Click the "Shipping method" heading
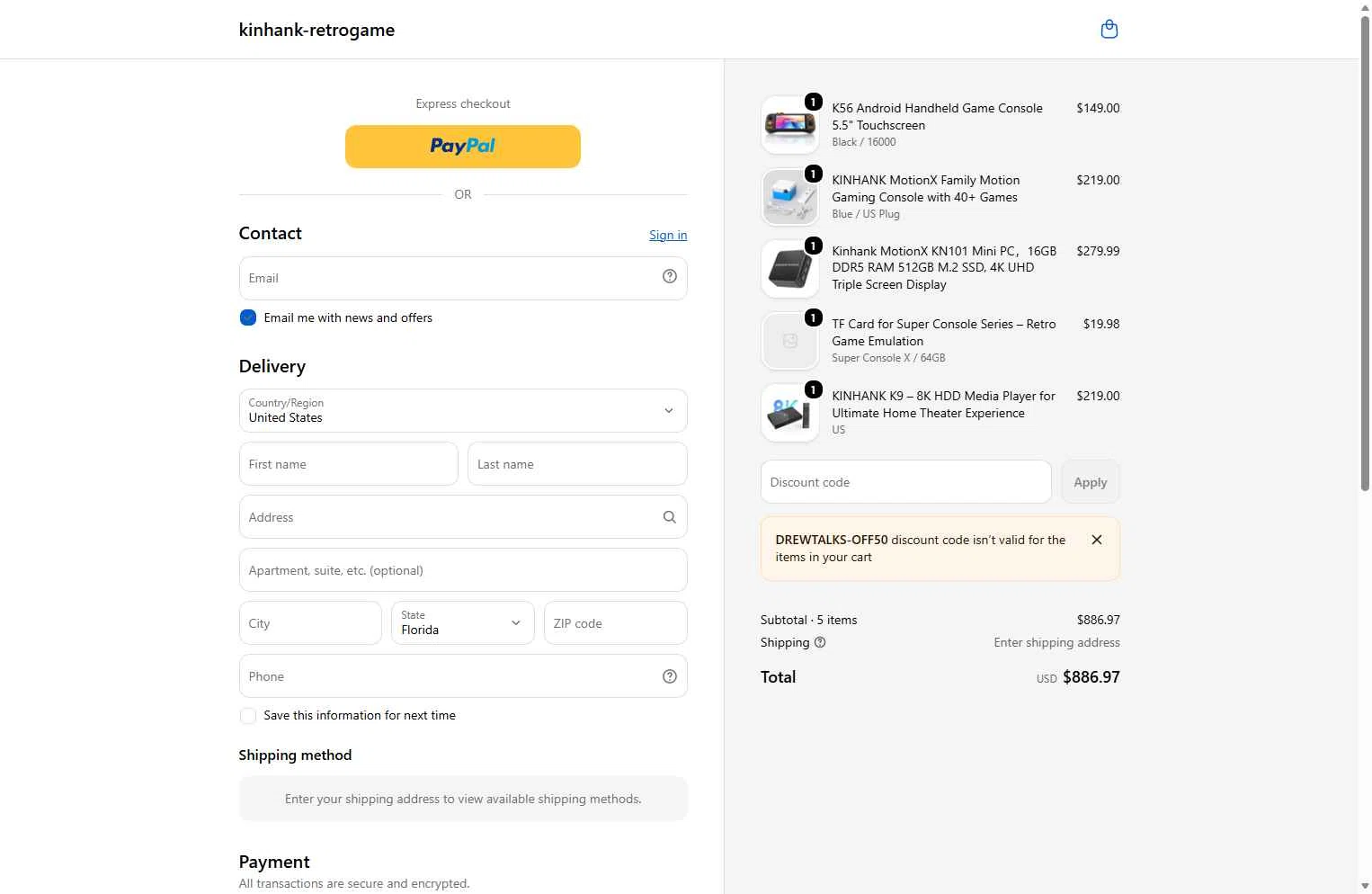This screenshot has height=894, width=1372. [x=295, y=755]
